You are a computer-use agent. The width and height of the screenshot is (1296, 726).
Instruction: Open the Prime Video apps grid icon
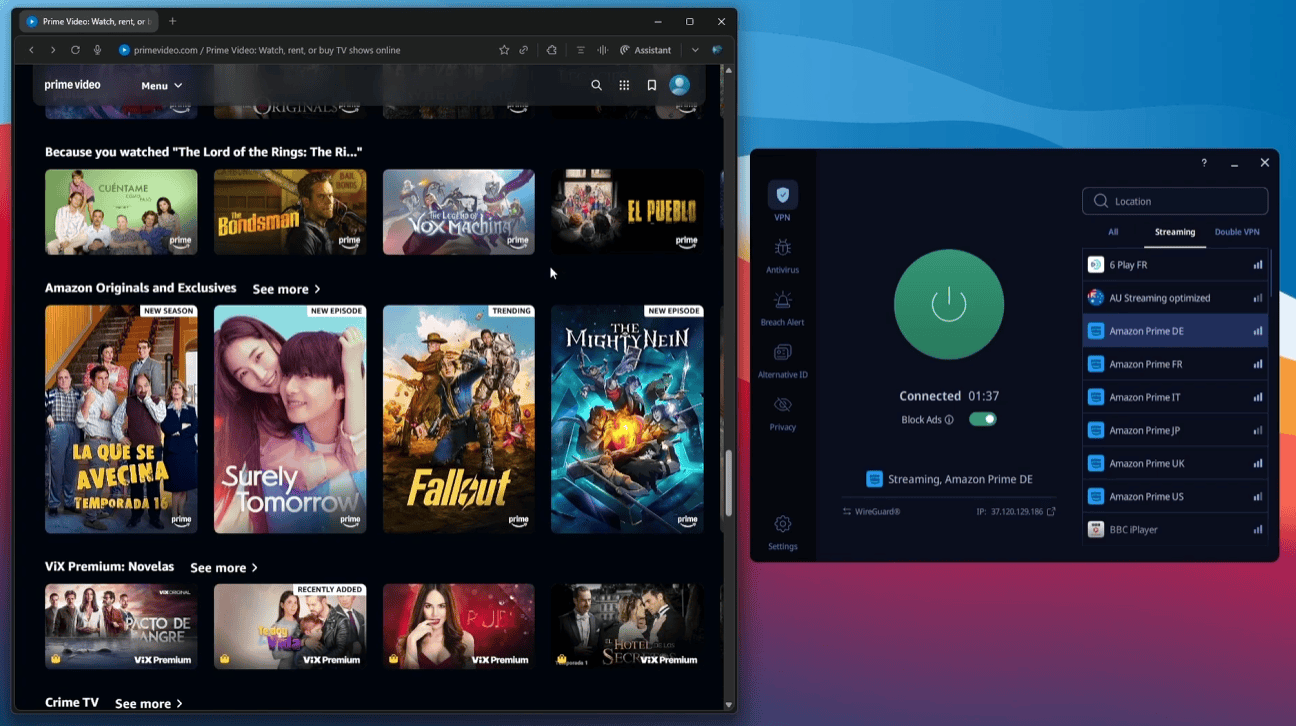(x=624, y=86)
